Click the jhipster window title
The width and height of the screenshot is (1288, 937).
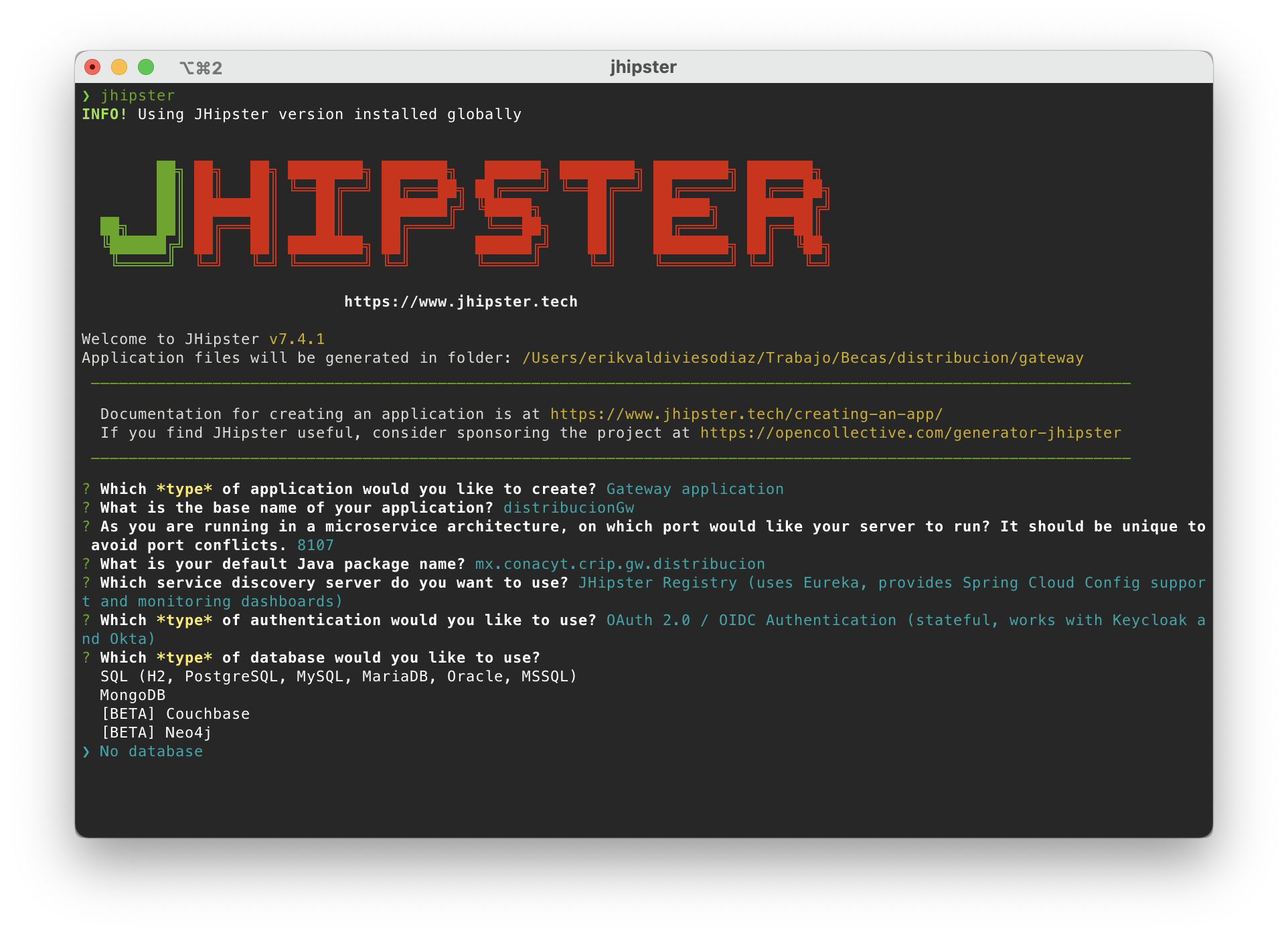click(x=643, y=67)
